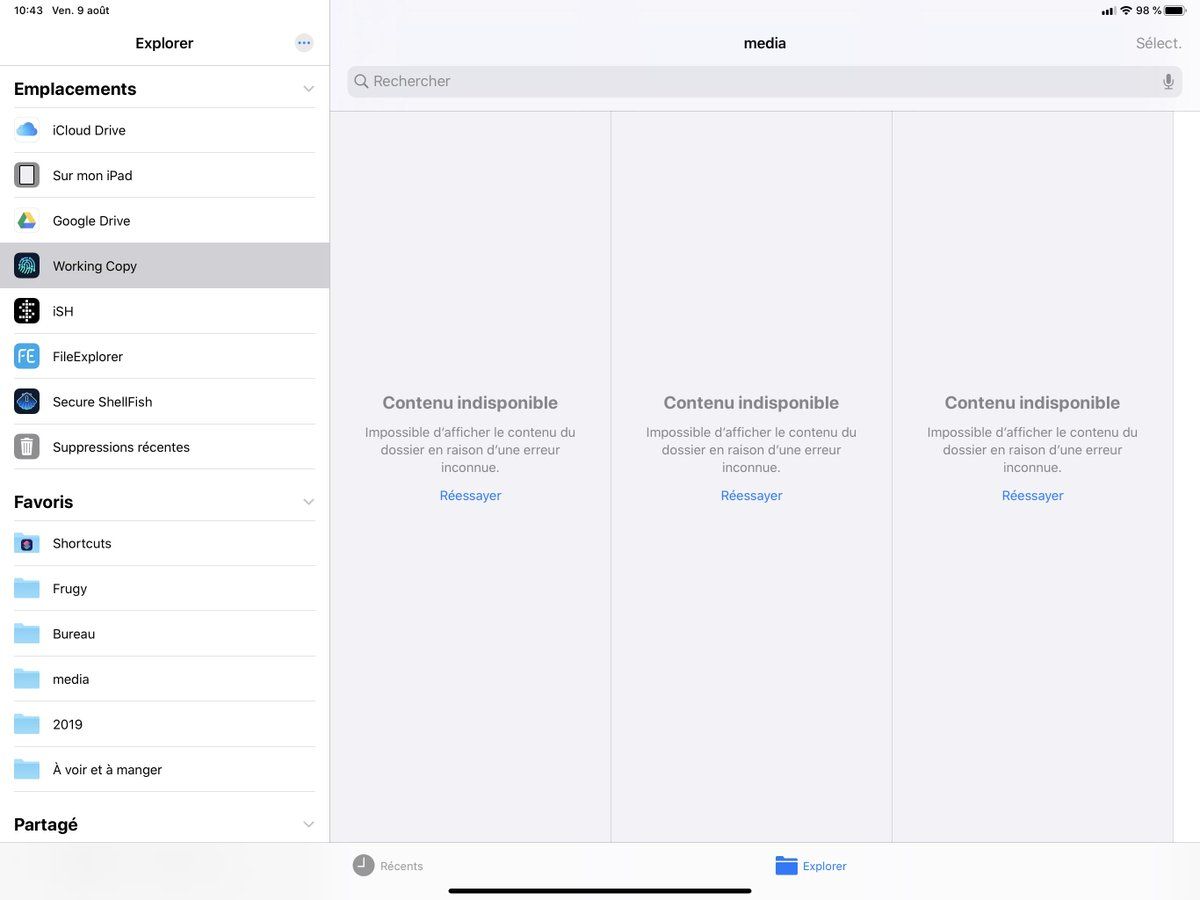1200x900 pixels.
Task: Click the Rechercher search field
Action: click(x=760, y=82)
